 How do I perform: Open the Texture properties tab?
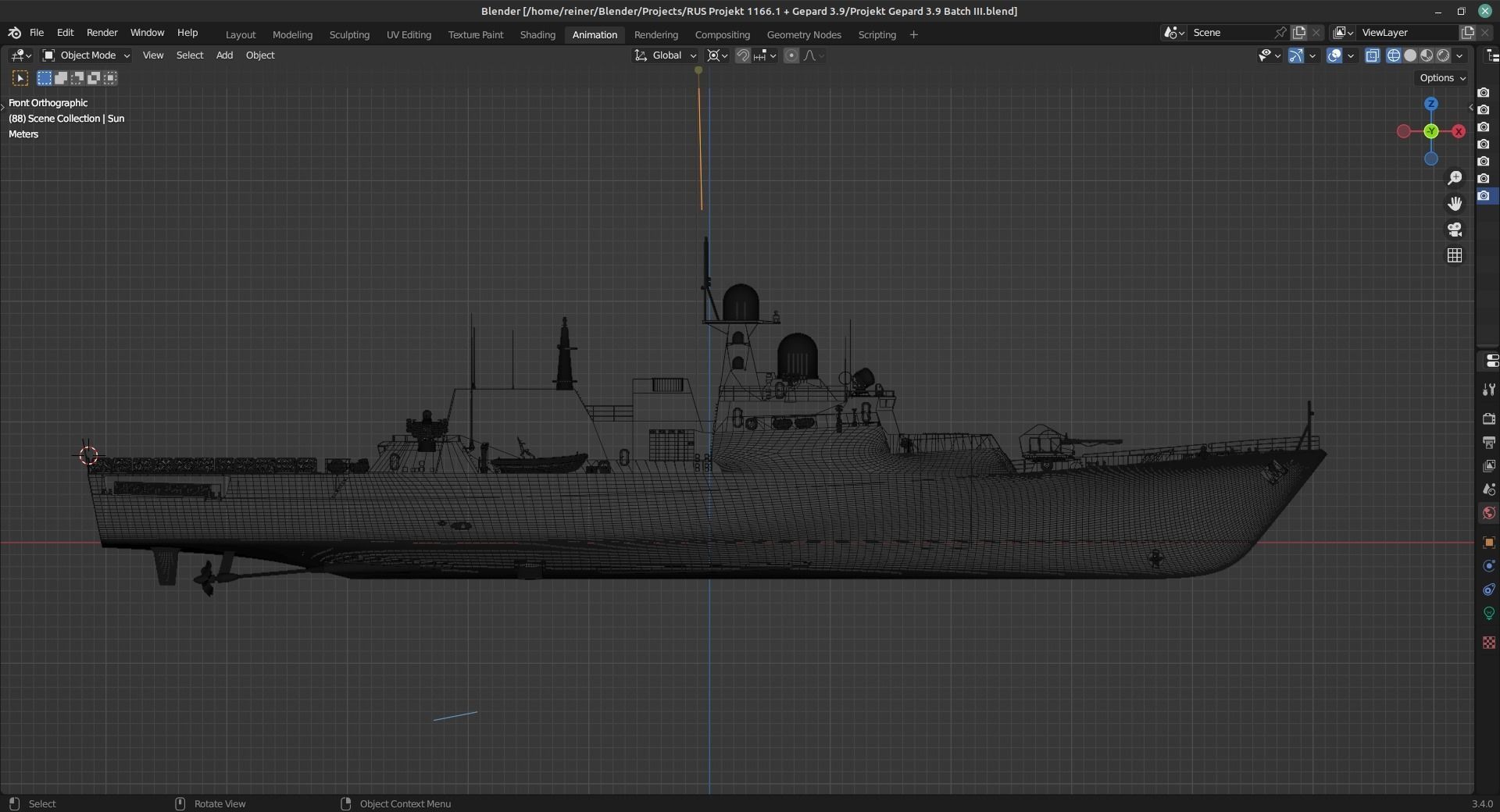coord(1489,643)
